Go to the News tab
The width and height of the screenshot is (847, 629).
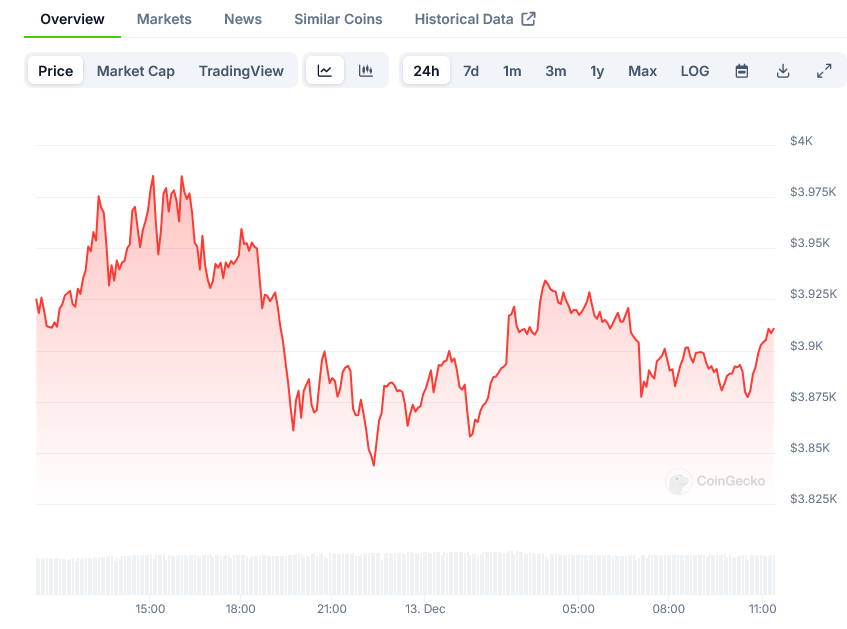coord(243,19)
